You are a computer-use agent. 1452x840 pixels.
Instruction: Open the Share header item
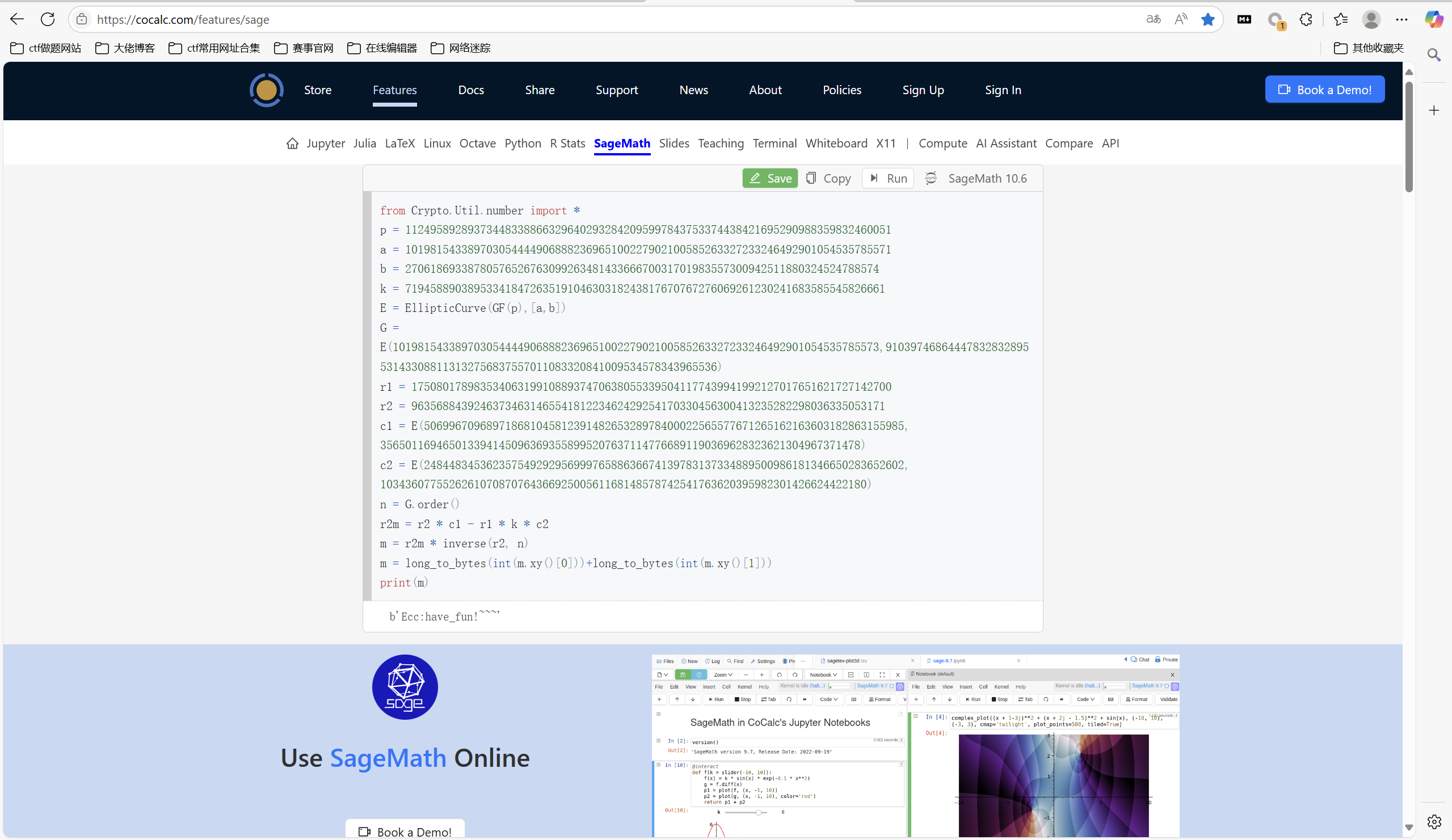coord(540,90)
